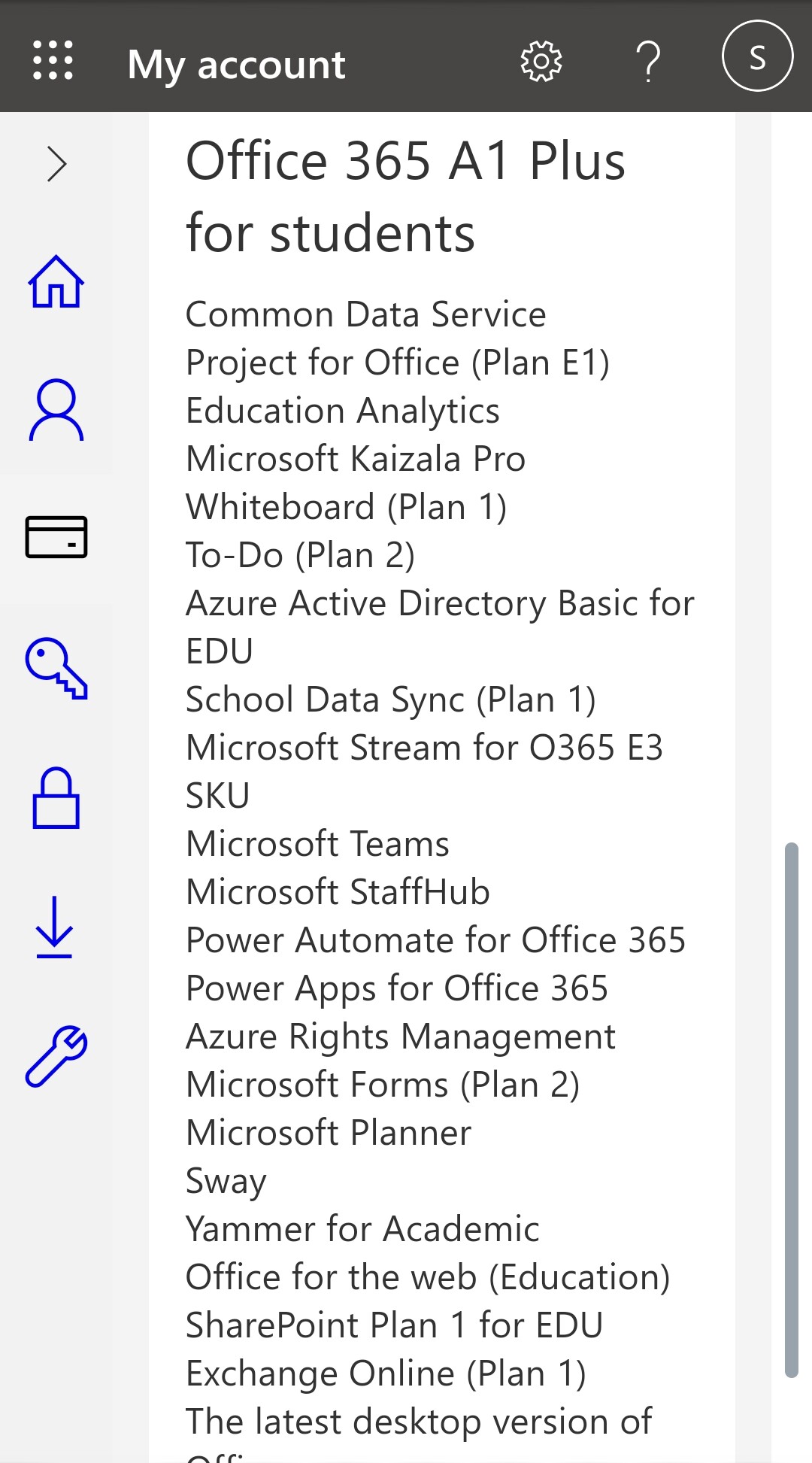812x1463 pixels.
Task: Open Settings gear in header
Action: [x=541, y=61]
